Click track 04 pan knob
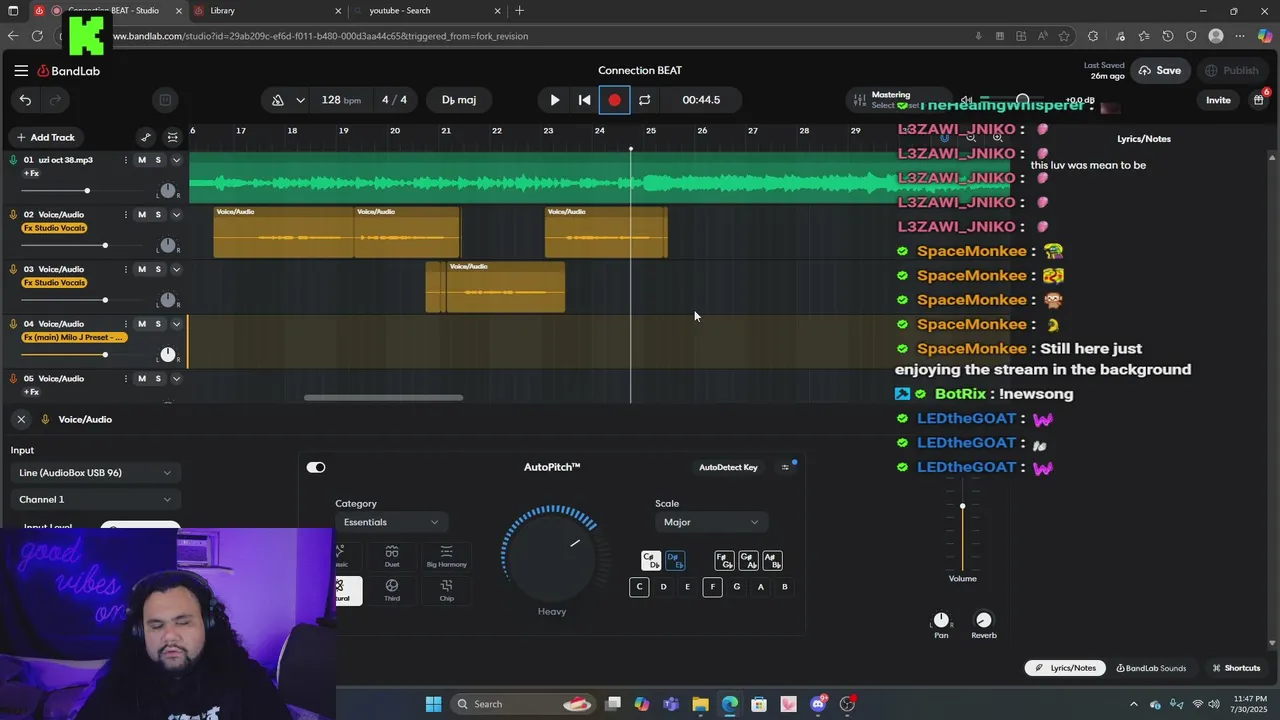The width and height of the screenshot is (1280, 720). click(168, 355)
